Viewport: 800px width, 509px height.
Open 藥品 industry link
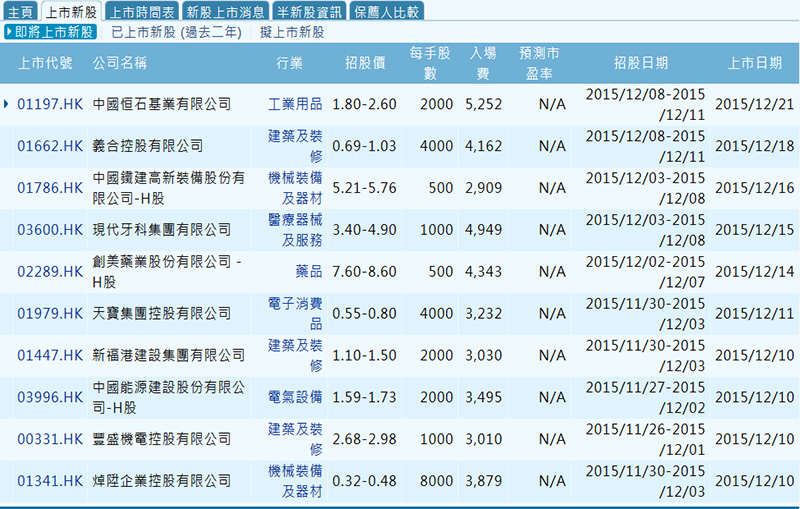pos(309,272)
